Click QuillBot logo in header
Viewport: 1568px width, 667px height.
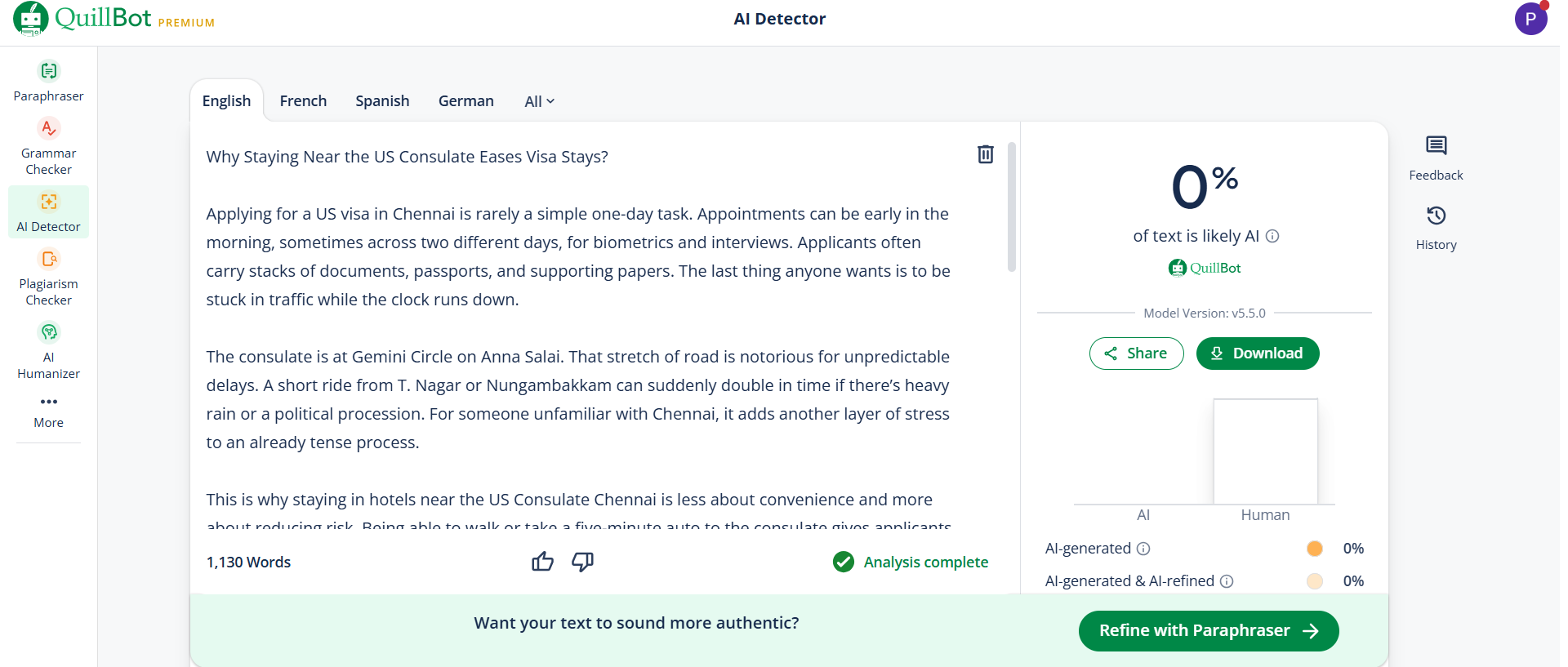point(82,18)
